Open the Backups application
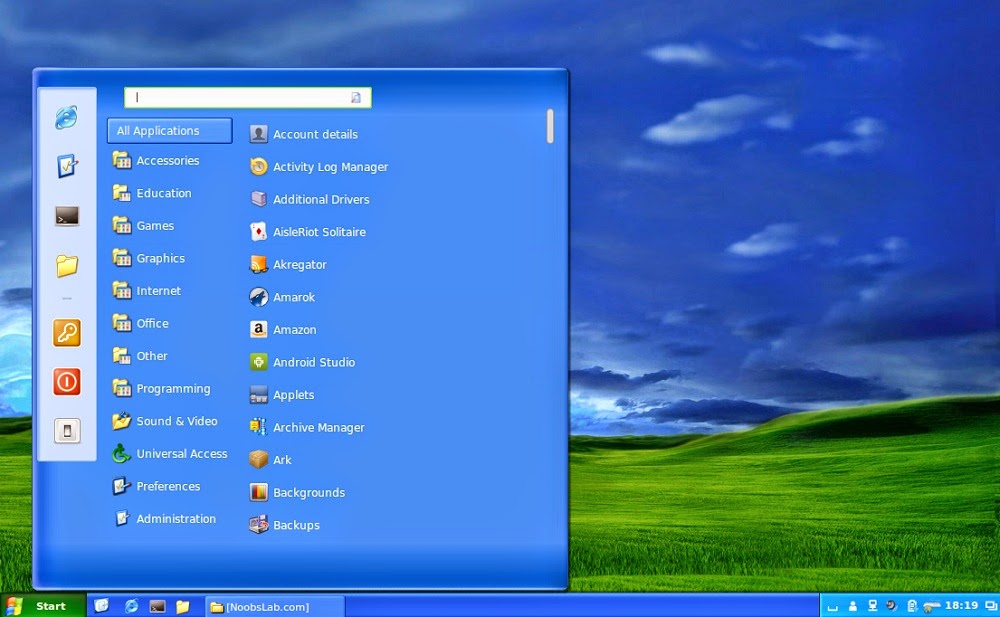The height and width of the screenshot is (617, 1000). tap(295, 525)
